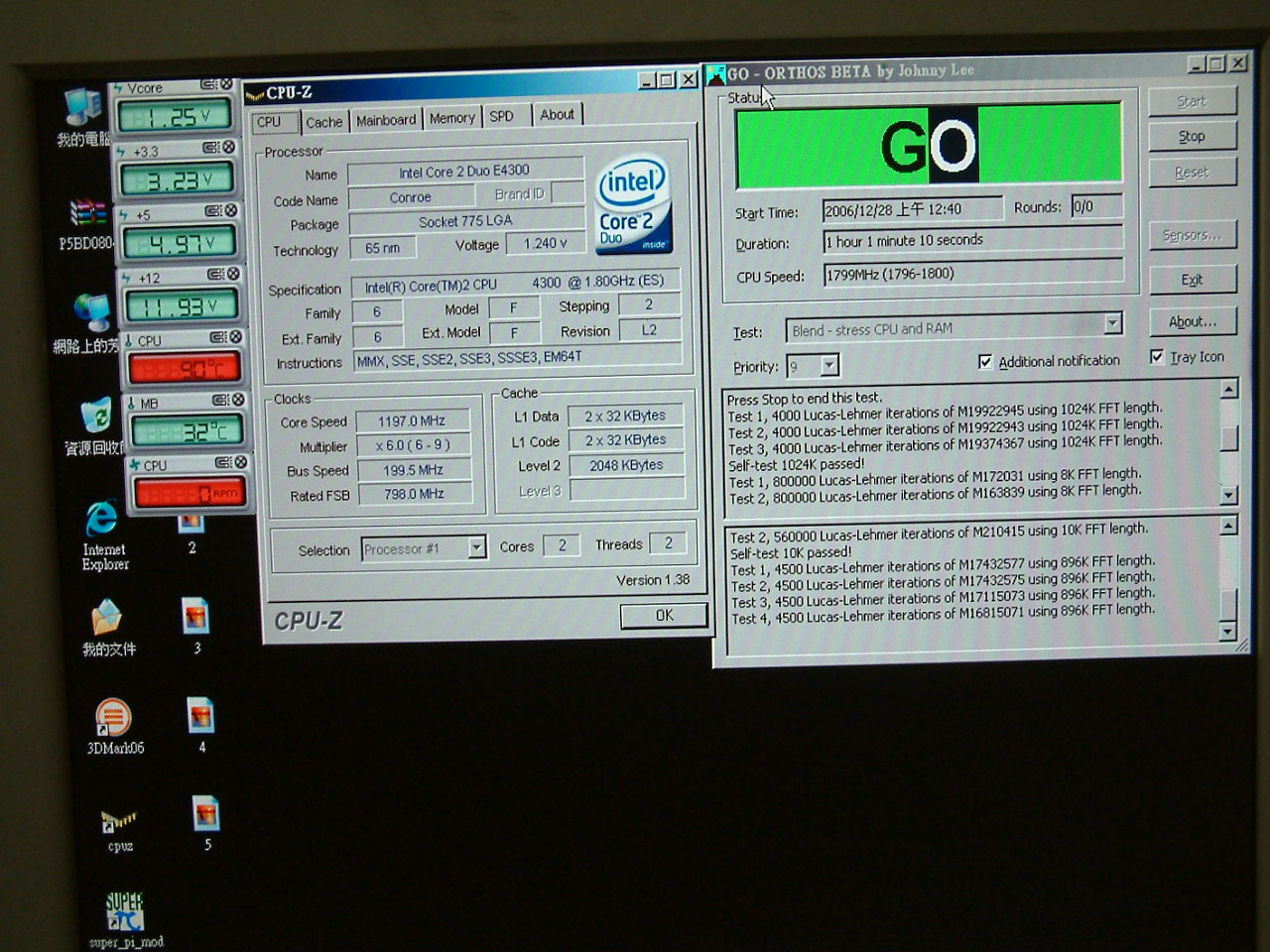The height and width of the screenshot is (952, 1270).
Task: Click the Stop button in ORTHOS
Action: pyautogui.click(x=1192, y=136)
